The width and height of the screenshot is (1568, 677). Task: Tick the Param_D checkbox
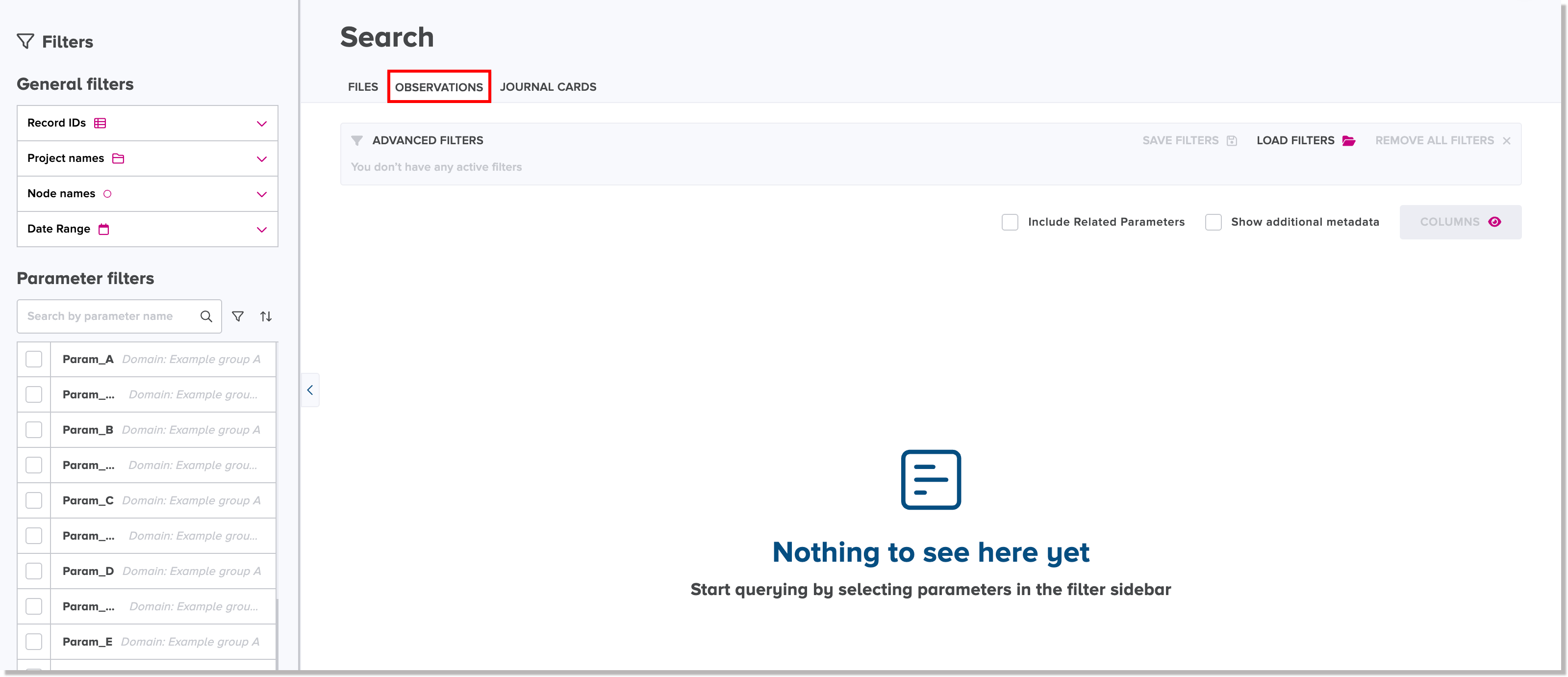click(34, 571)
